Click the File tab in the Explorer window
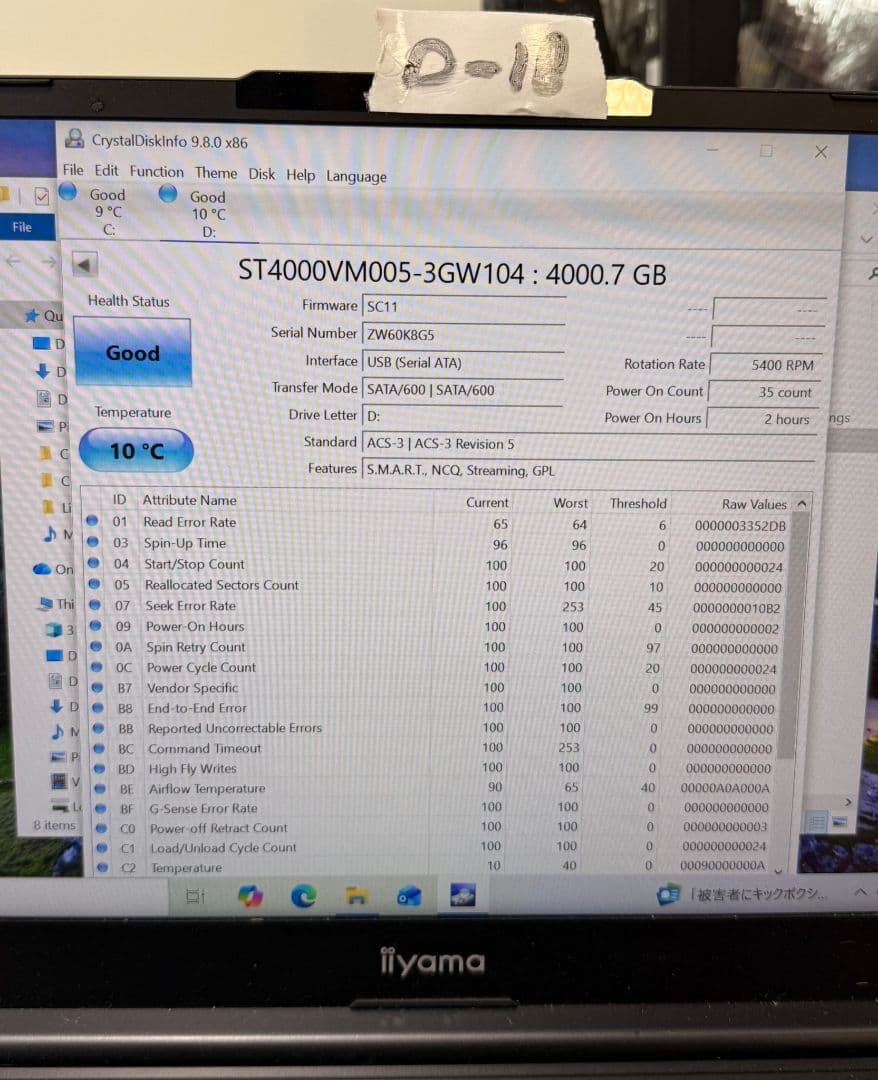The image size is (878, 1080). coord(22,227)
